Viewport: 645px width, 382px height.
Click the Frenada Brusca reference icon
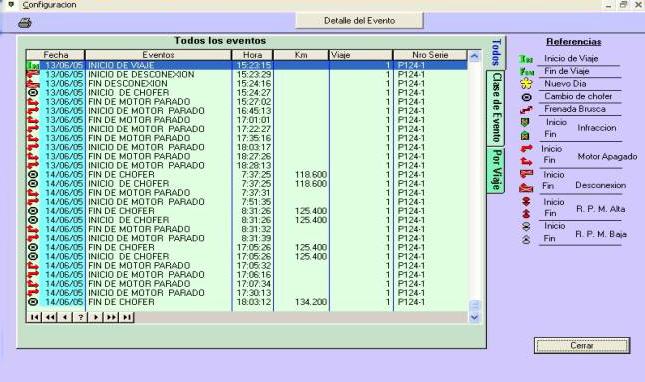526,110
